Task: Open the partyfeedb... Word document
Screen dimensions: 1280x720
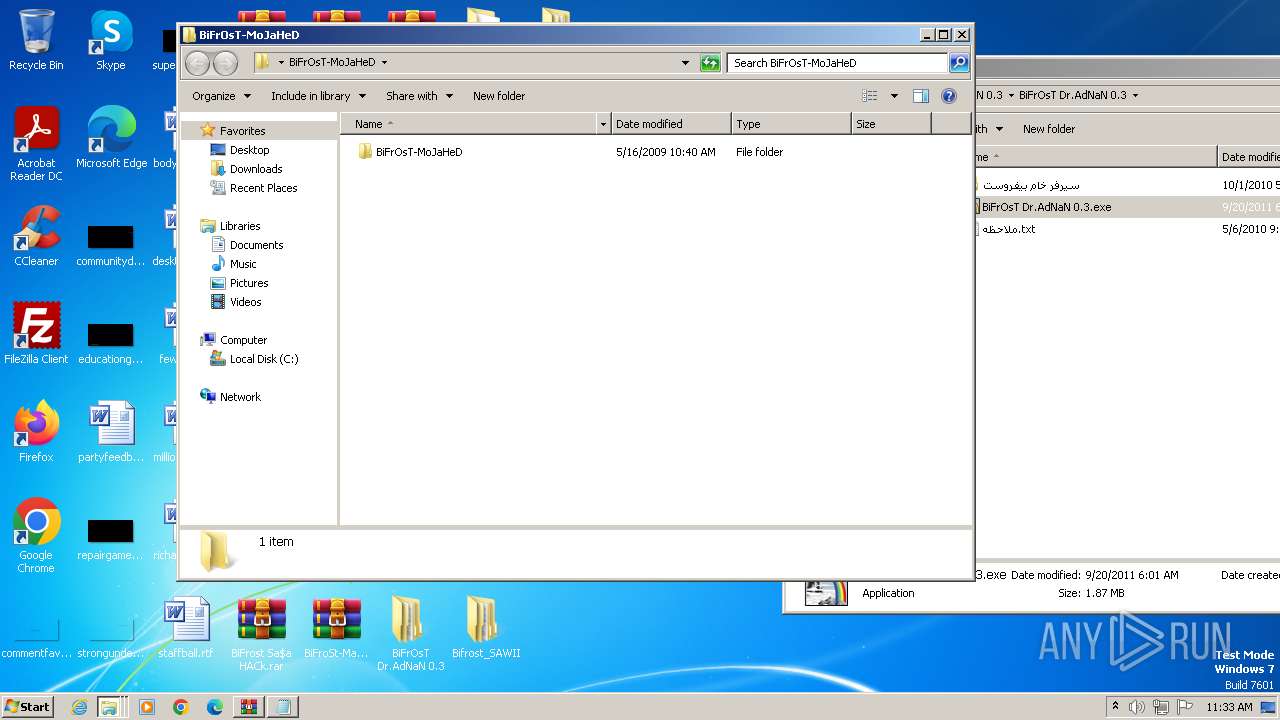Action: tap(111, 431)
